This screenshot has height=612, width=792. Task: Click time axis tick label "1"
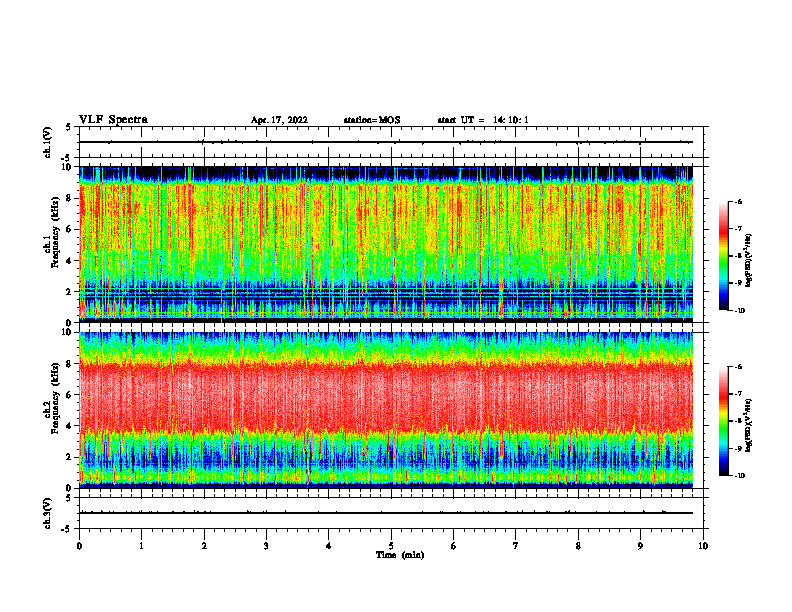tap(141, 545)
